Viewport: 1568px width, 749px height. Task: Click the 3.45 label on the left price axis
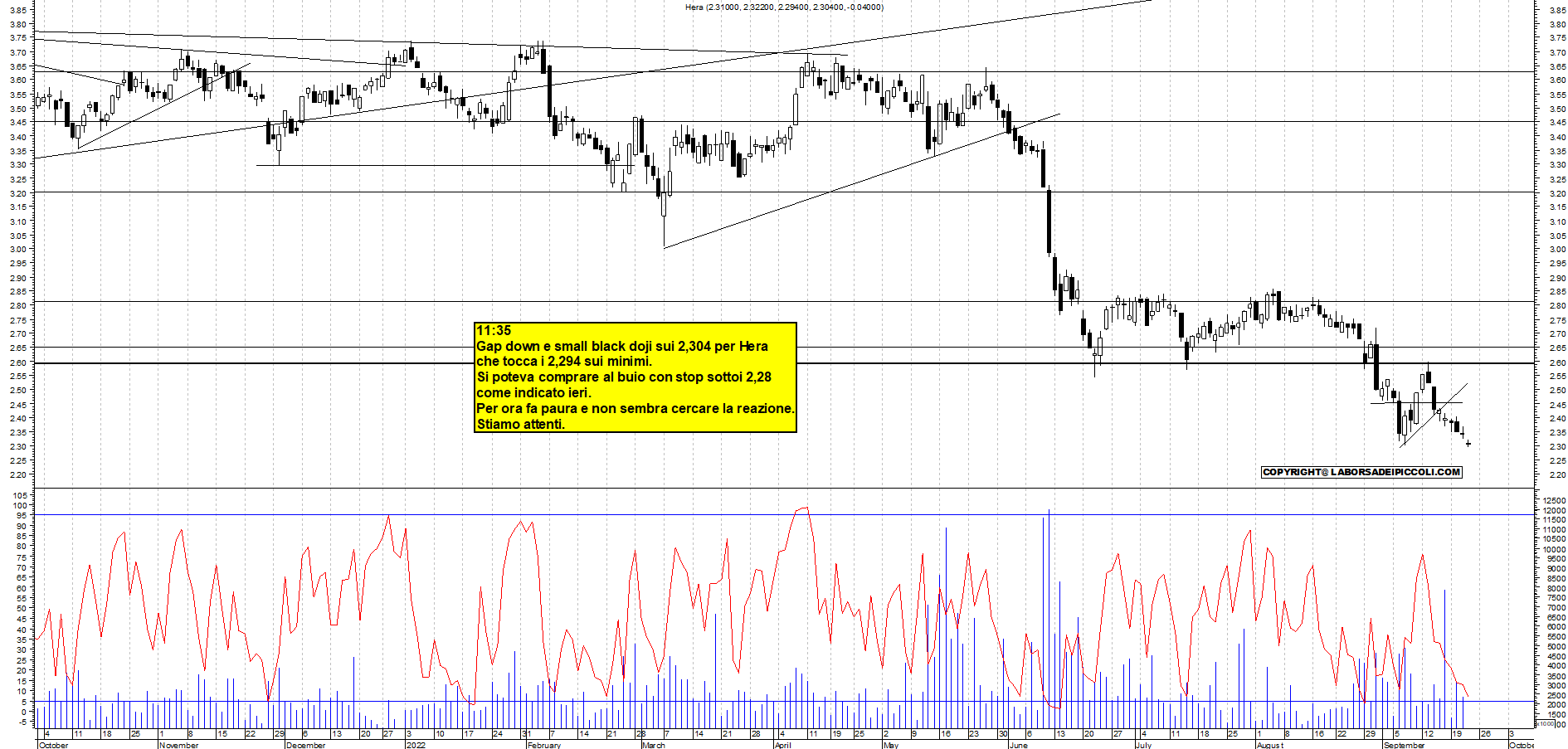[18, 123]
